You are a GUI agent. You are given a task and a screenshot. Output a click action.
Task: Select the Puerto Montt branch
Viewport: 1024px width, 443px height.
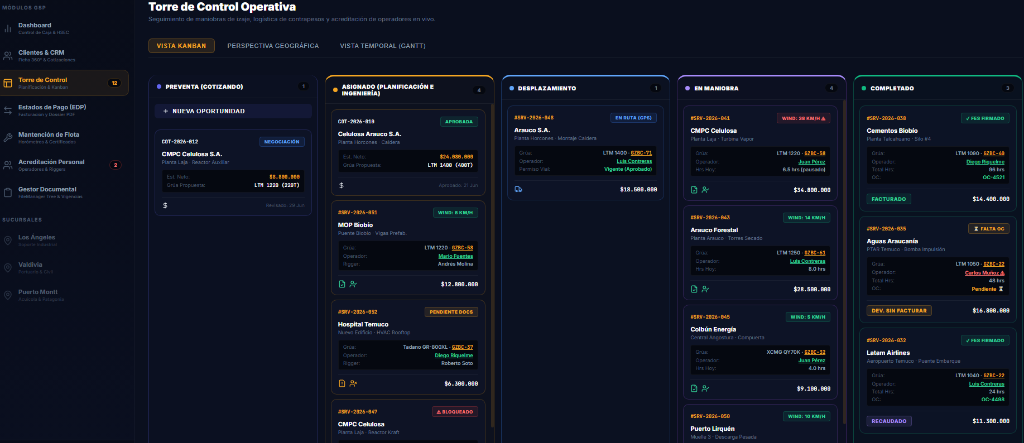65,295
